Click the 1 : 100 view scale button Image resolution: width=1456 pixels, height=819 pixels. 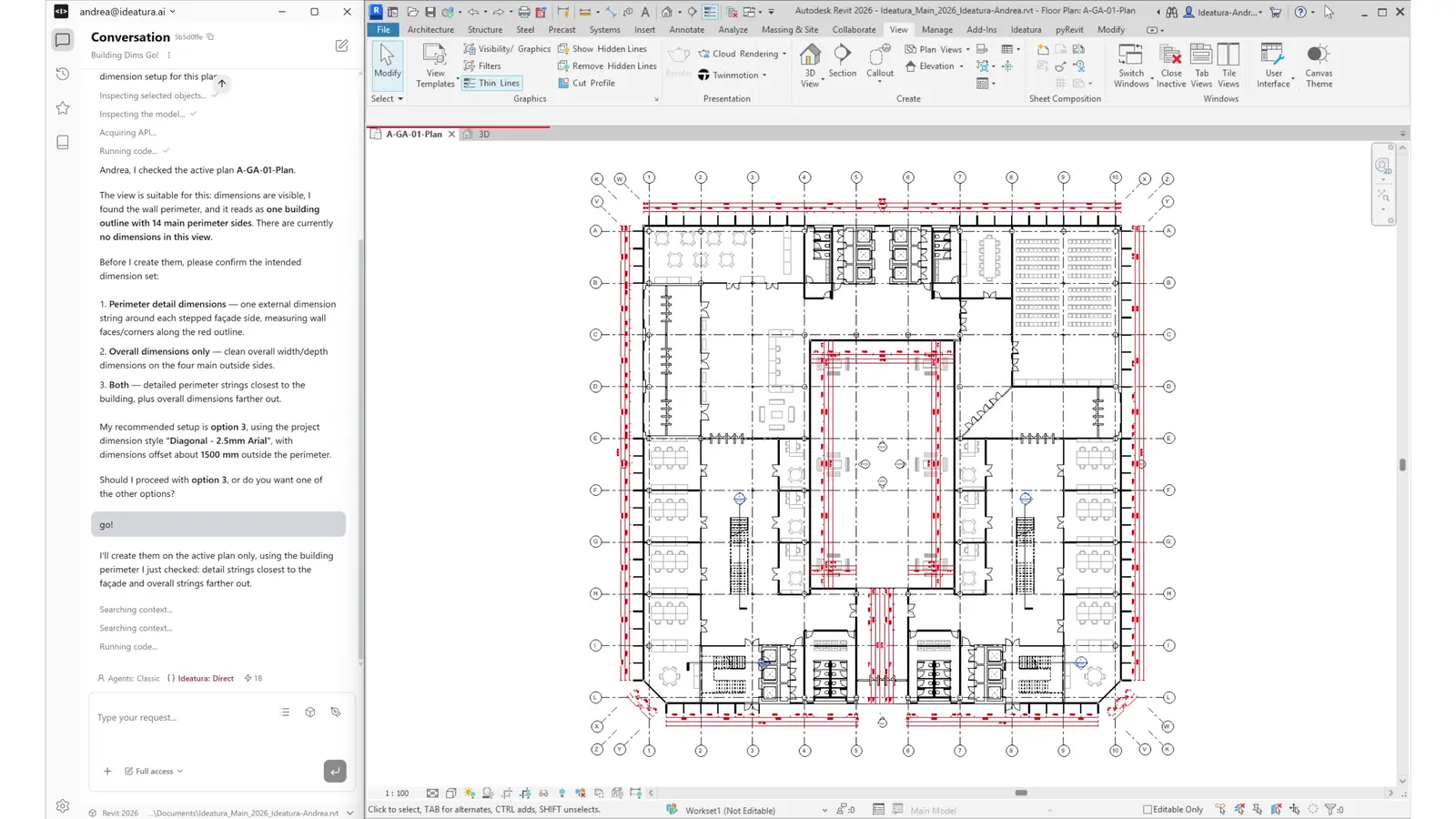397,793
